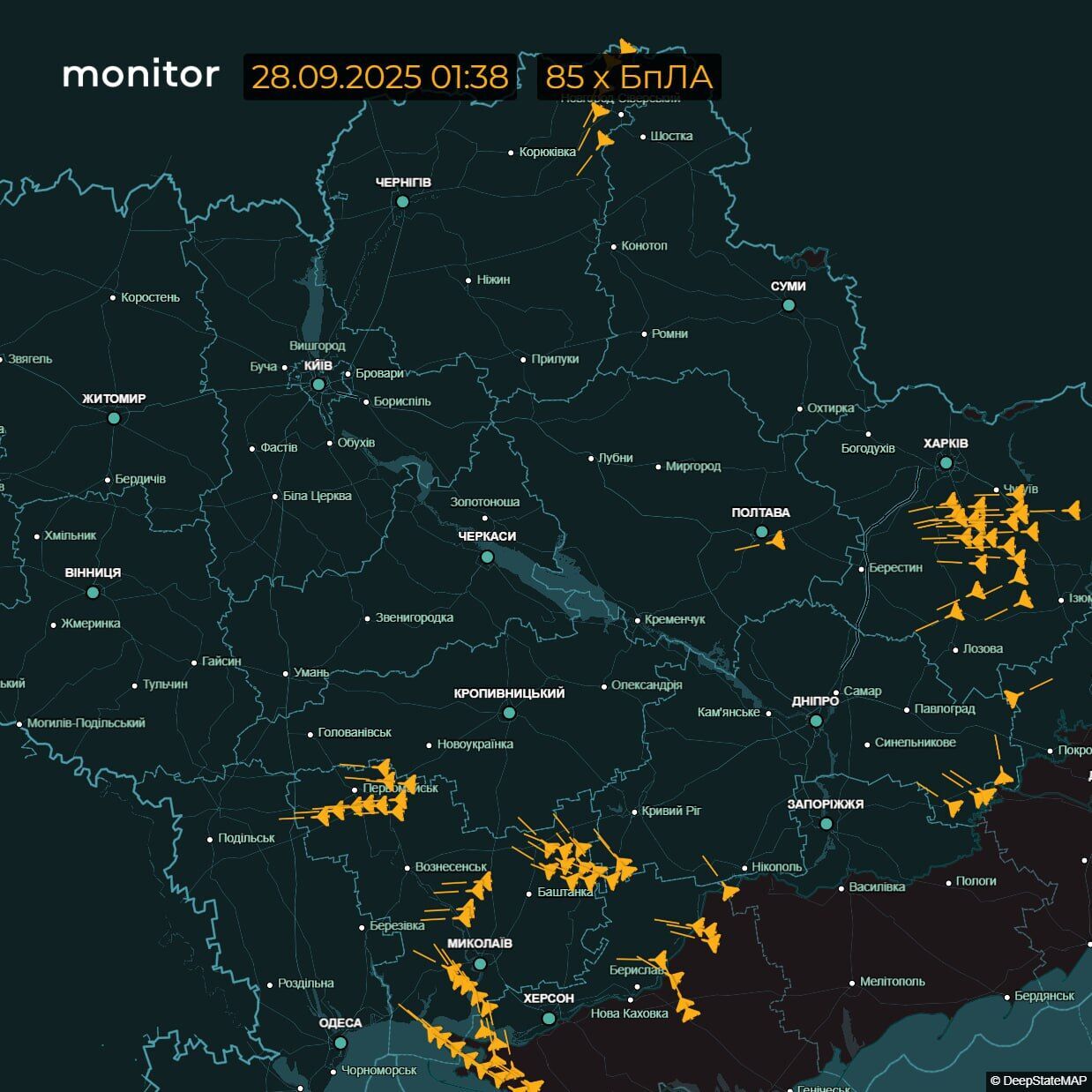Select the Житомир city marker dot
Screen dimensions: 1092x1092
point(114,418)
